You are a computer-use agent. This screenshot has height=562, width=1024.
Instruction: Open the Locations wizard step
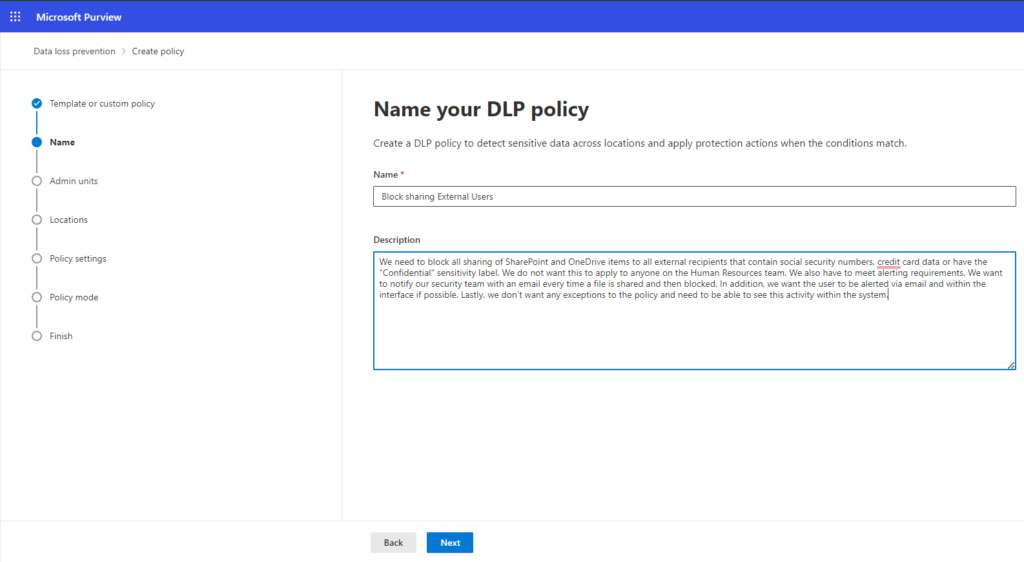(69, 220)
